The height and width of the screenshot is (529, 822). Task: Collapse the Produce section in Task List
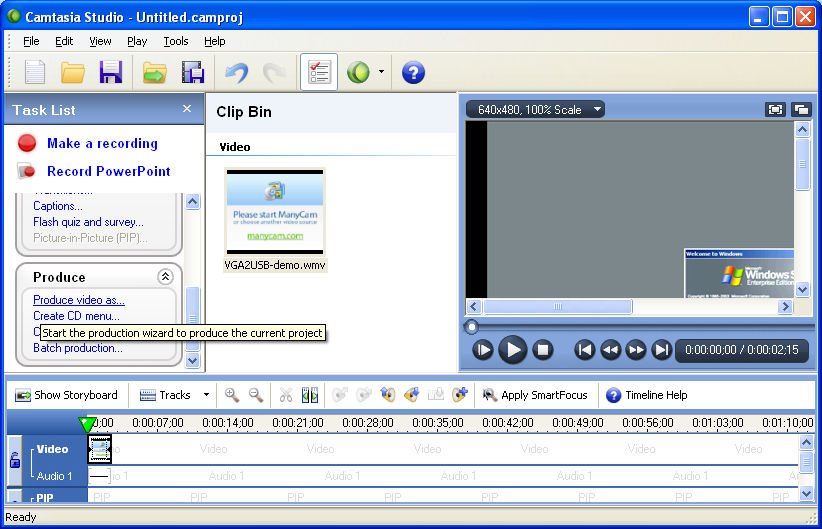pos(165,277)
